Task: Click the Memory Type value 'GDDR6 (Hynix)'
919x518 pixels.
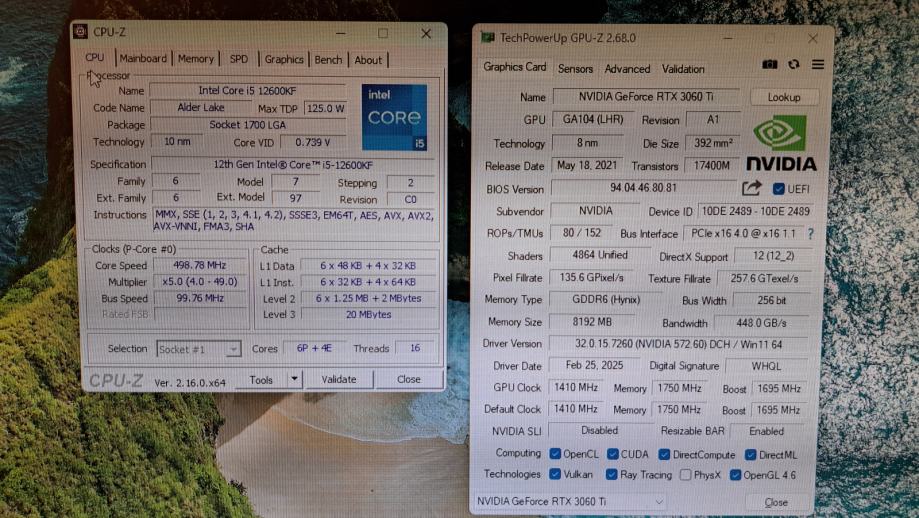Action: (606, 299)
